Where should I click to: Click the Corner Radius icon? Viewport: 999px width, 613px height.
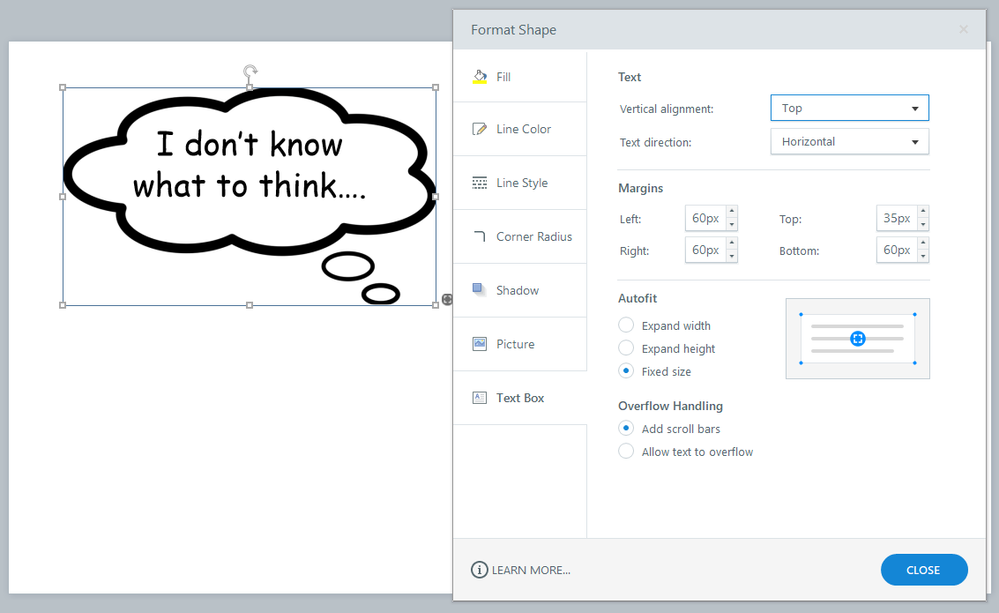point(479,237)
